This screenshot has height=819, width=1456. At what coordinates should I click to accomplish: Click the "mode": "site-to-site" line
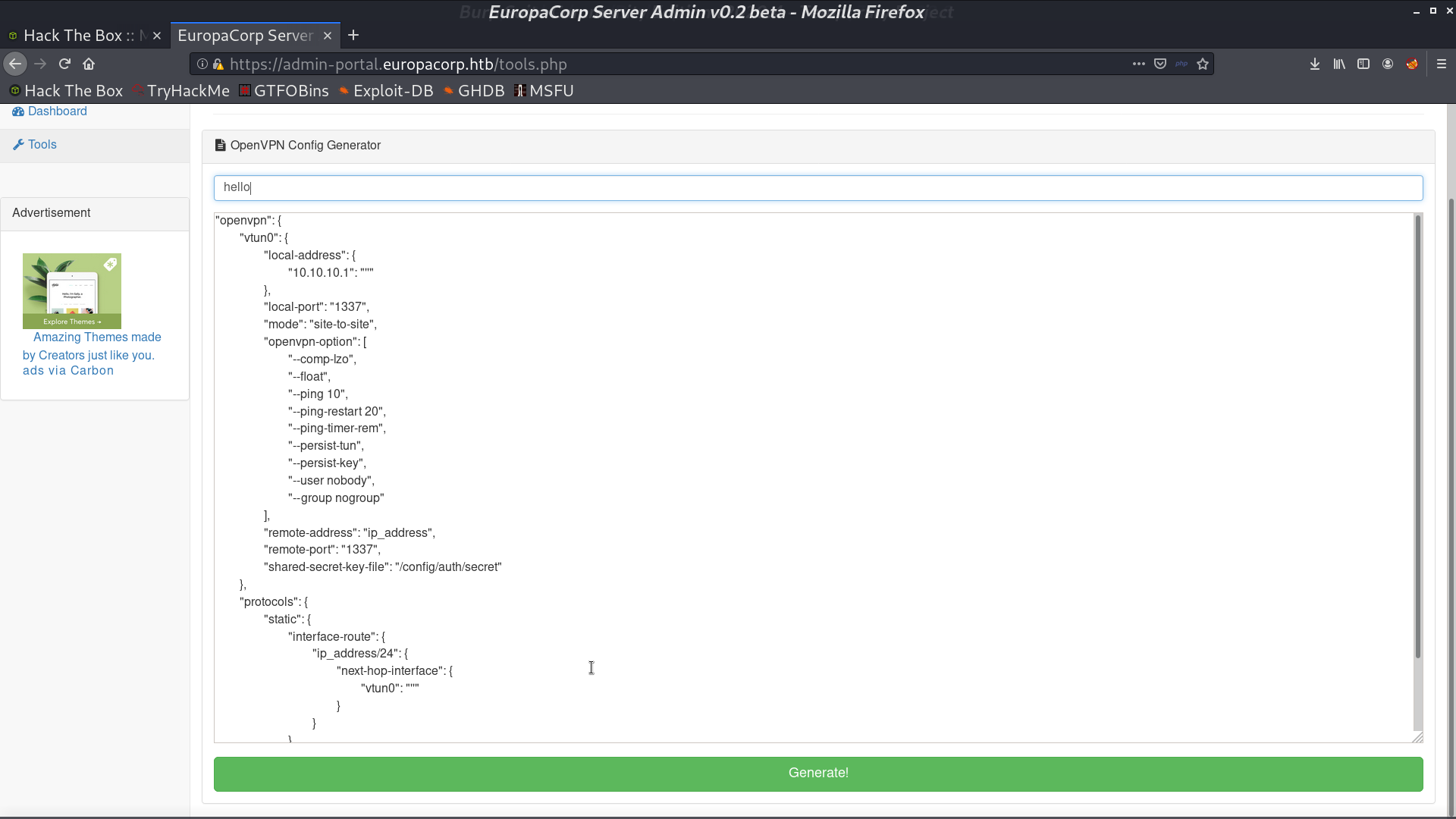click(320, 325)
